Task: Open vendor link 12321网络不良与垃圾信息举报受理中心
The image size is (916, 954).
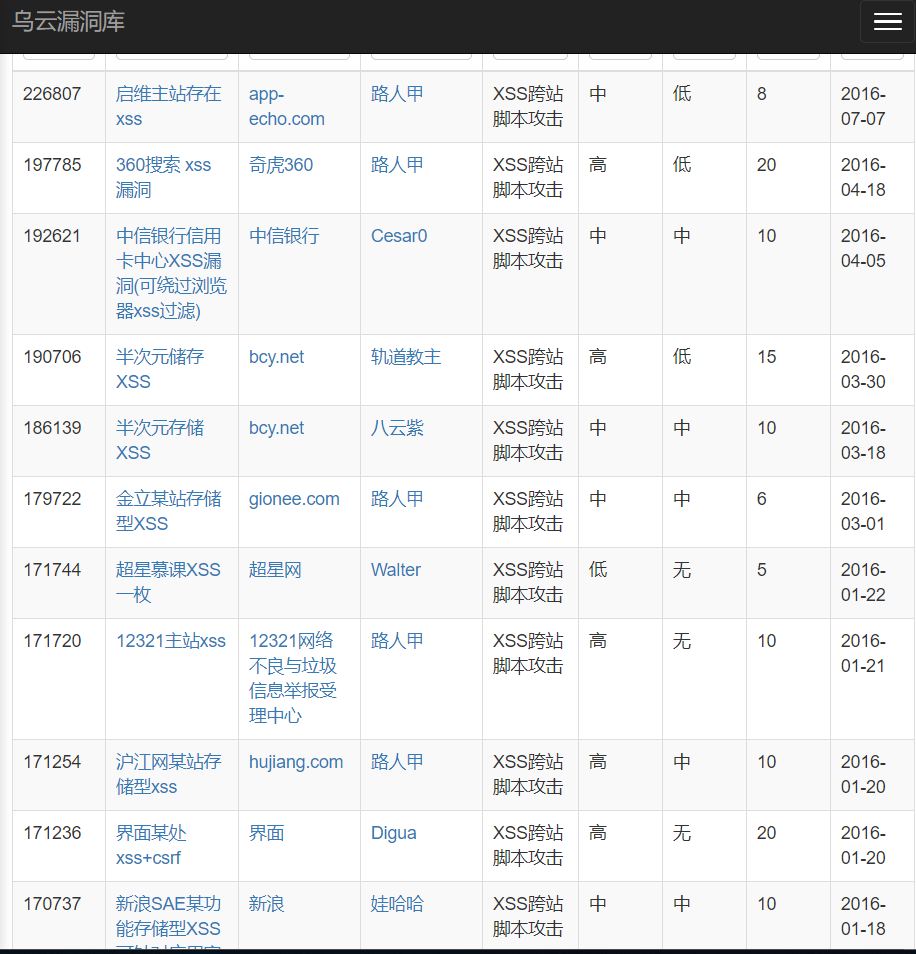Action: (293, 678)
